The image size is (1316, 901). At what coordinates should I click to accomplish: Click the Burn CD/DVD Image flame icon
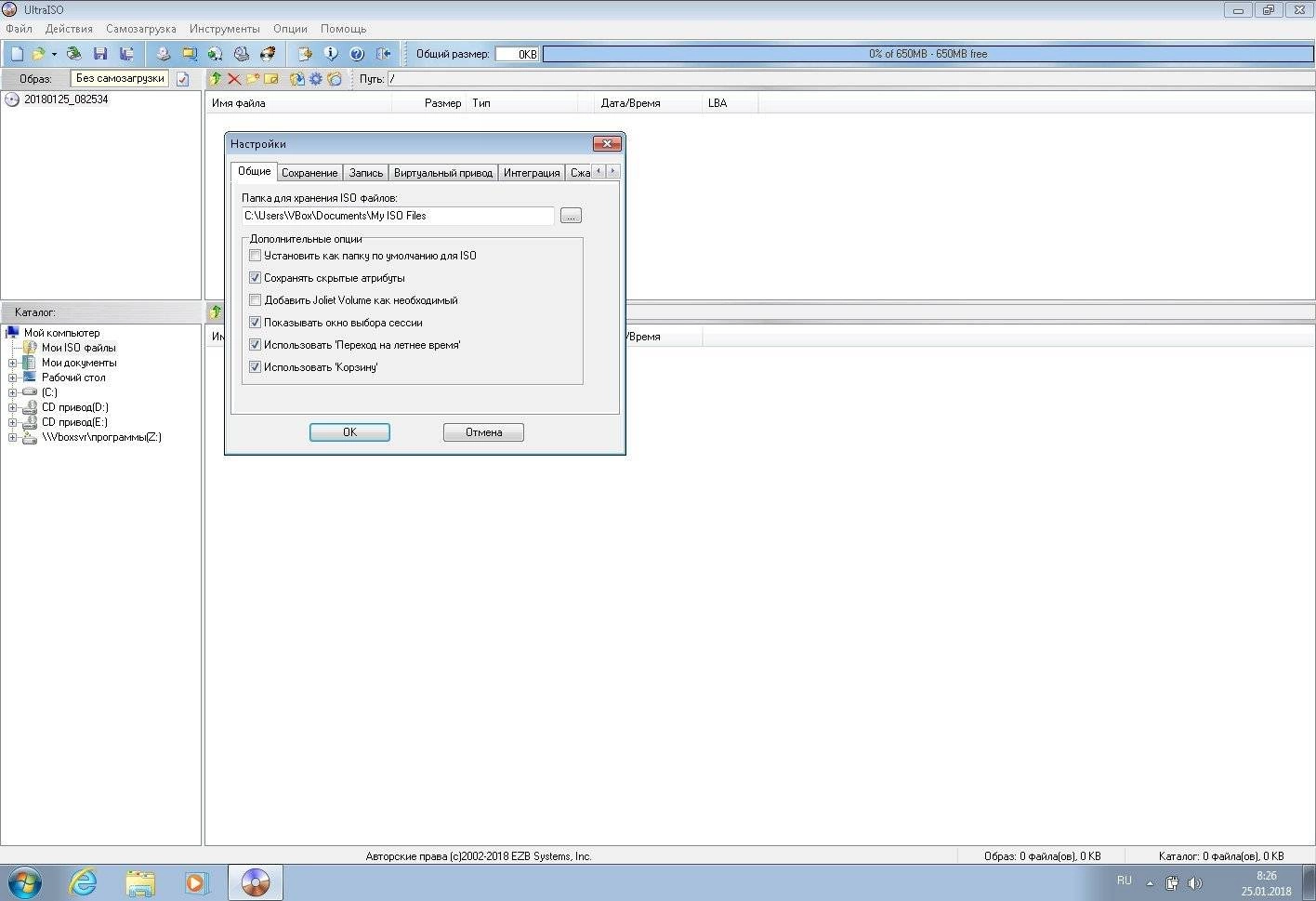tap(268, 54)
